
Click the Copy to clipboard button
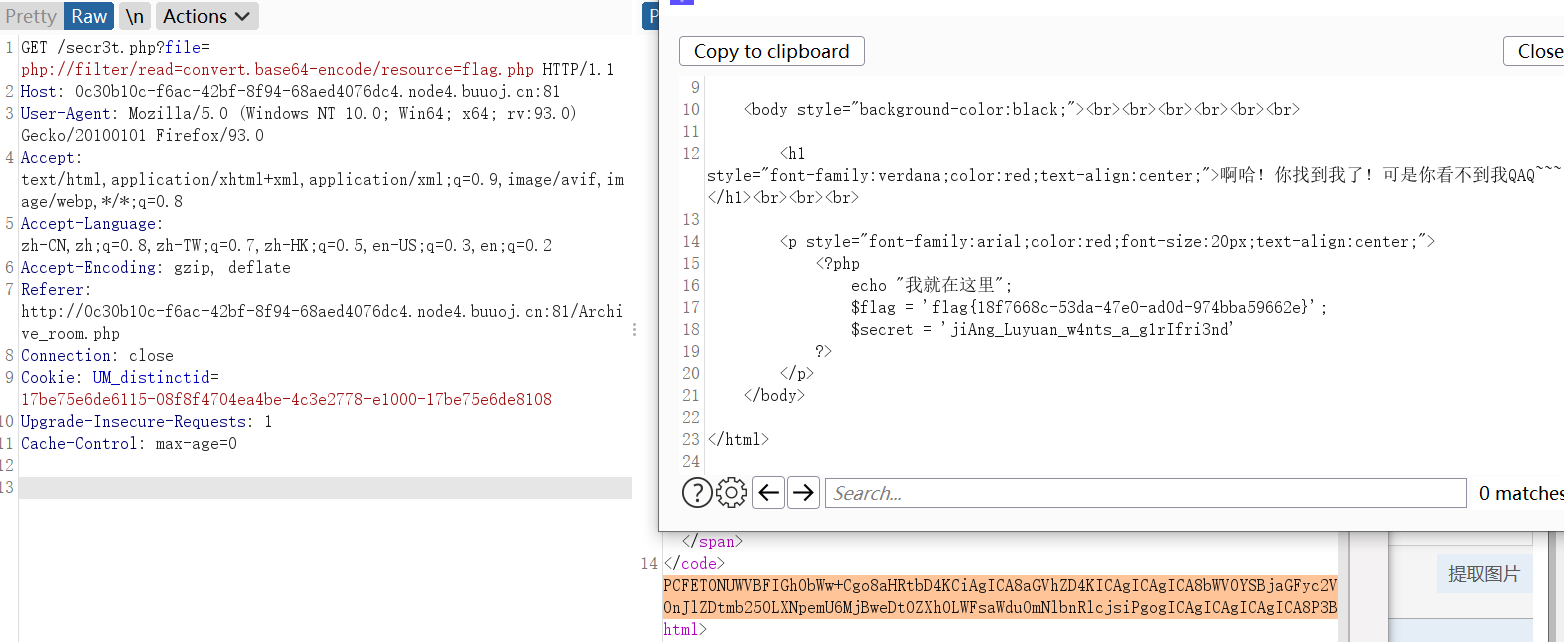(x=771, y=51)
